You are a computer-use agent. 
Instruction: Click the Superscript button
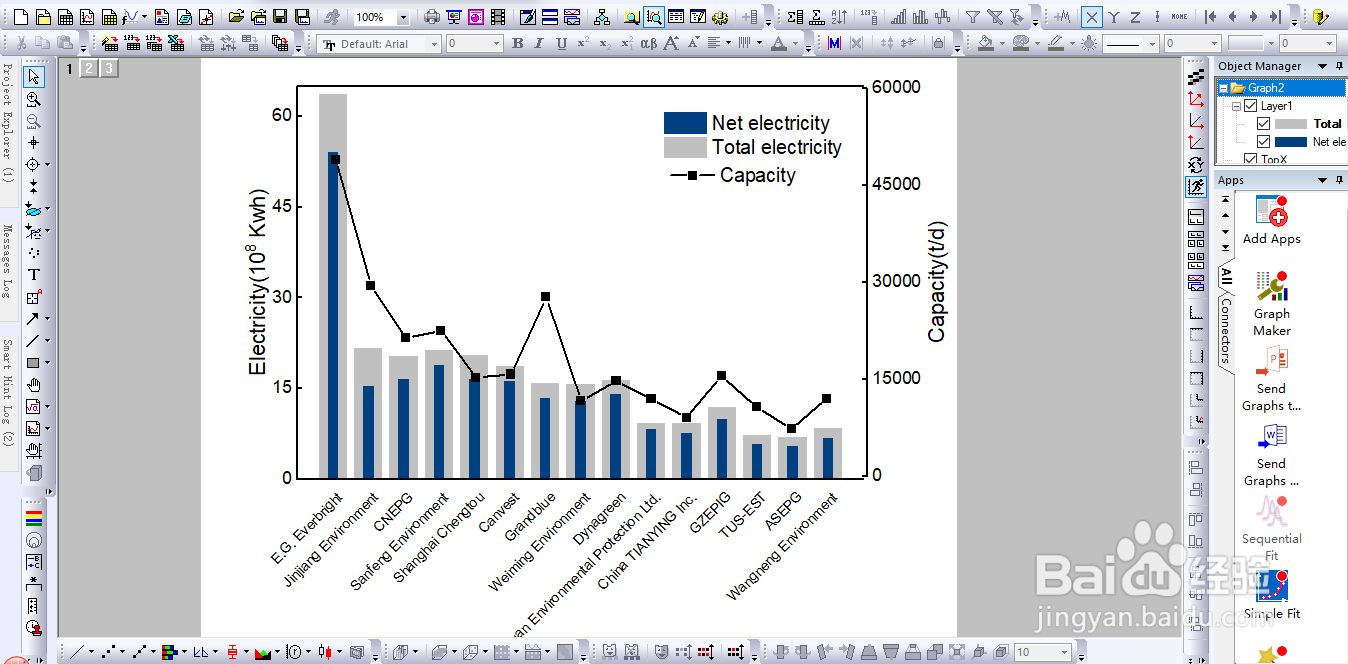pyautogui.click(x=583, y=43)
